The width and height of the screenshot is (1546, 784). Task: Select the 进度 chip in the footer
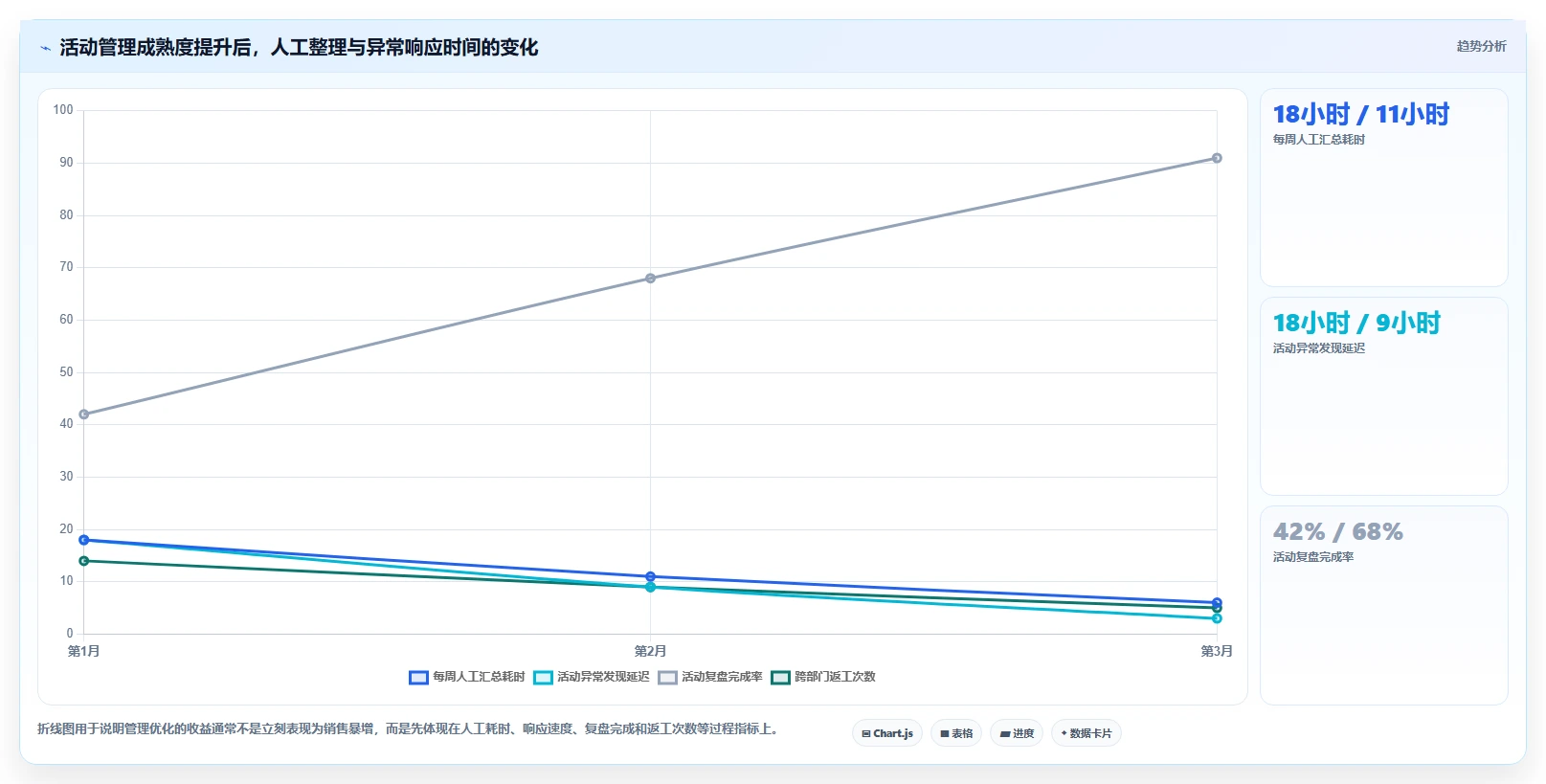1017,733
